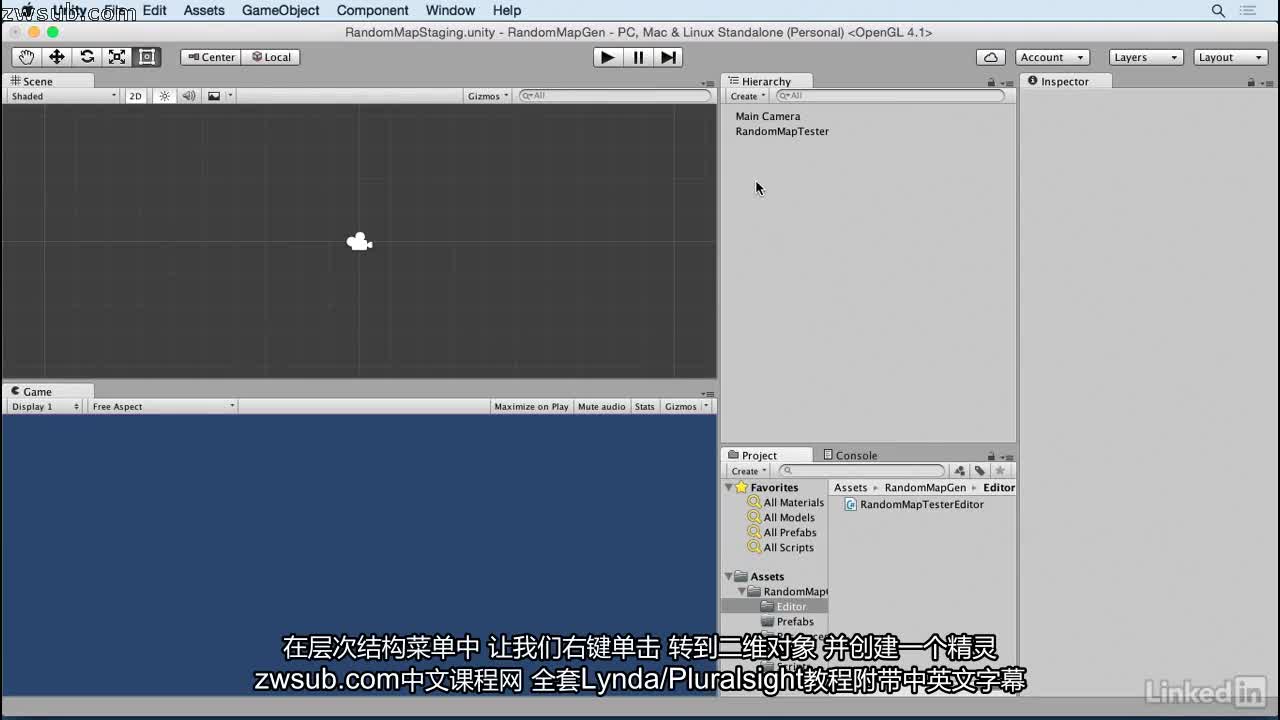Select the Move tool
Viewport: 1280px width, 720px height.
(x=56, y=57)
